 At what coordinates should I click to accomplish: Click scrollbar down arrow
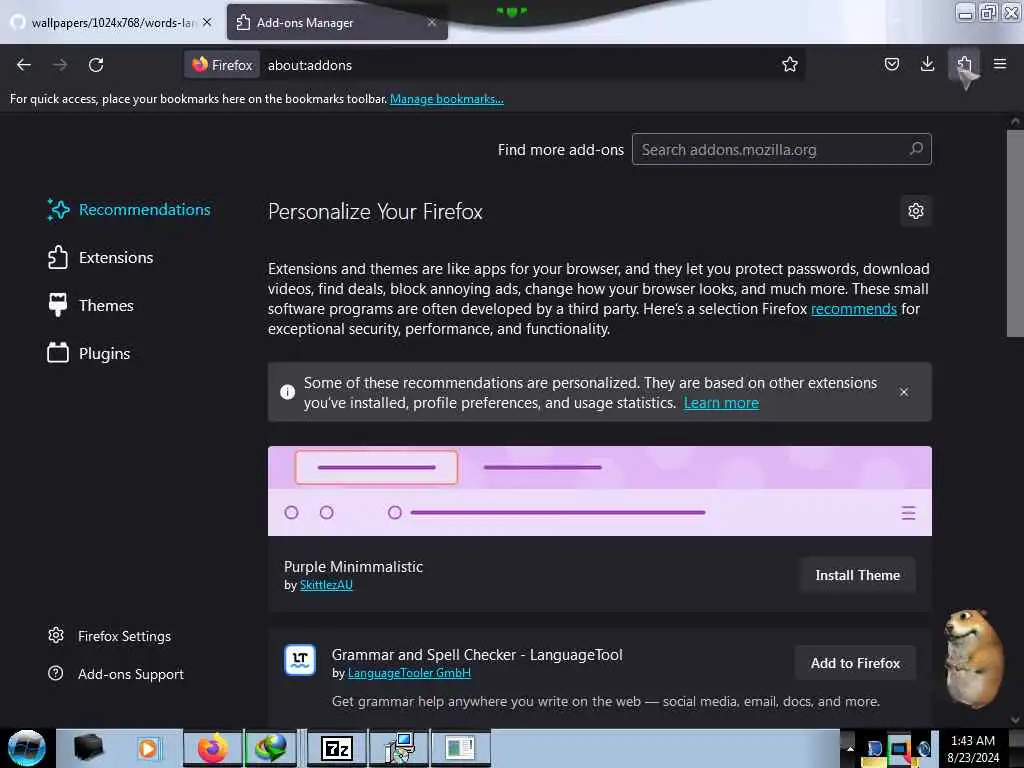coord(1015,720)
